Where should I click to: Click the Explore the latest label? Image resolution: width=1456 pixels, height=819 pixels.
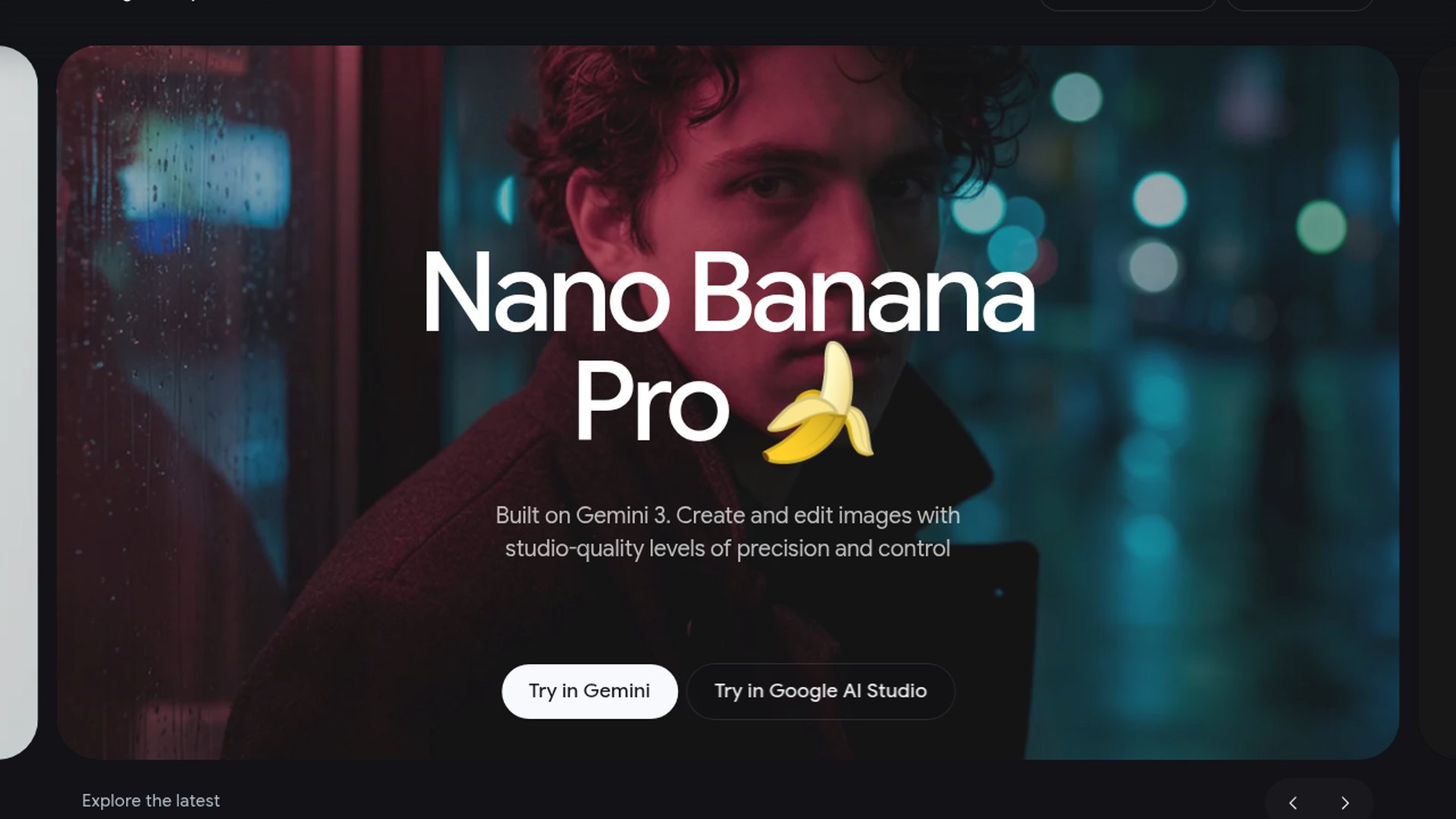151,801
